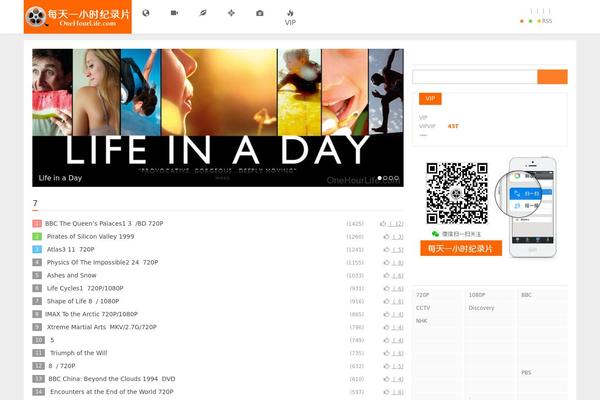Screen dimensions: 600x400
Task: Select the BBC tag
Action: click(x=526, y=295)
